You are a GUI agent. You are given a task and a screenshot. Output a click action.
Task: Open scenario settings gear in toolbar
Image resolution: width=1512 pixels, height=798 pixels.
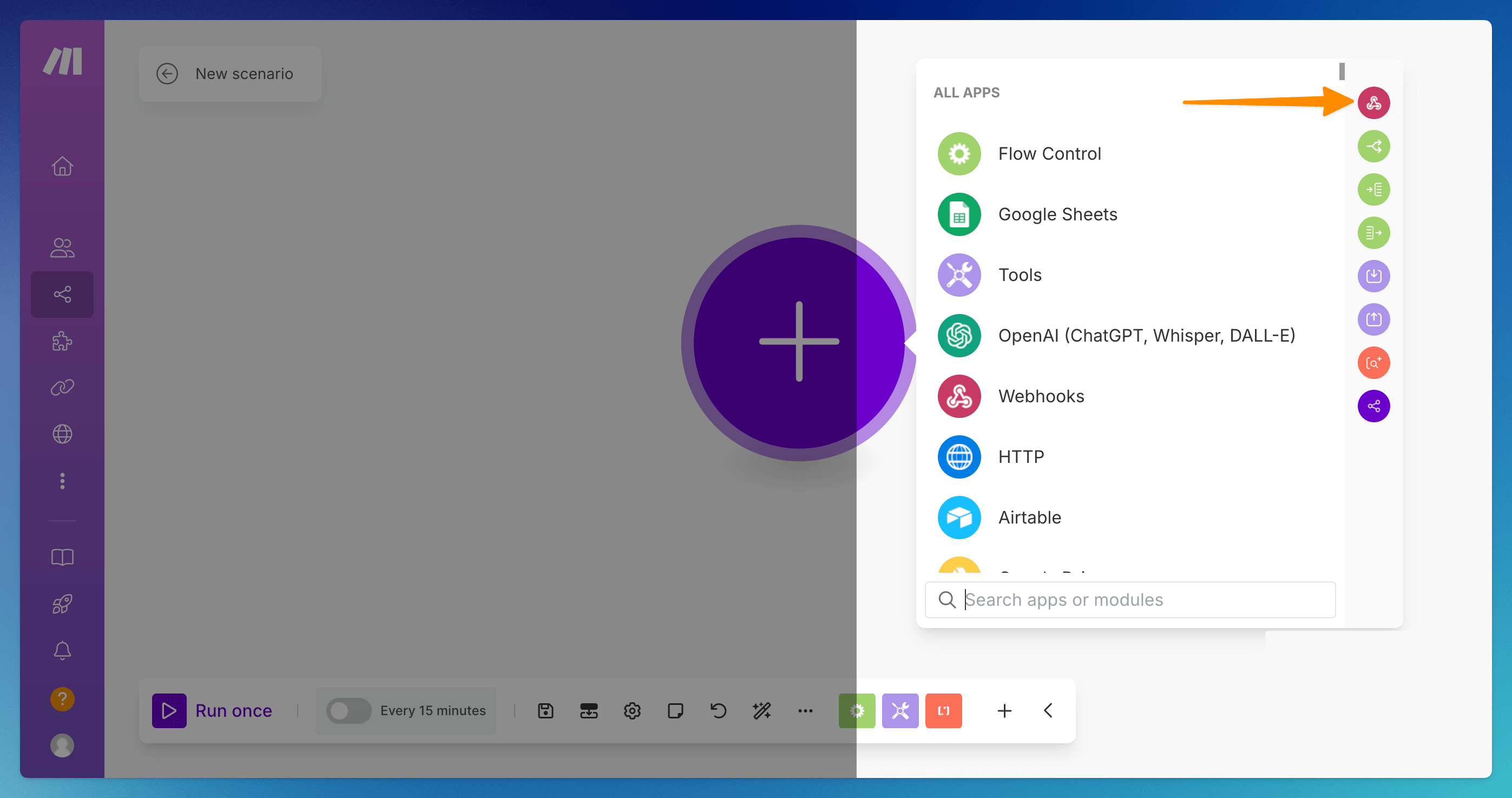pos(632,710)
